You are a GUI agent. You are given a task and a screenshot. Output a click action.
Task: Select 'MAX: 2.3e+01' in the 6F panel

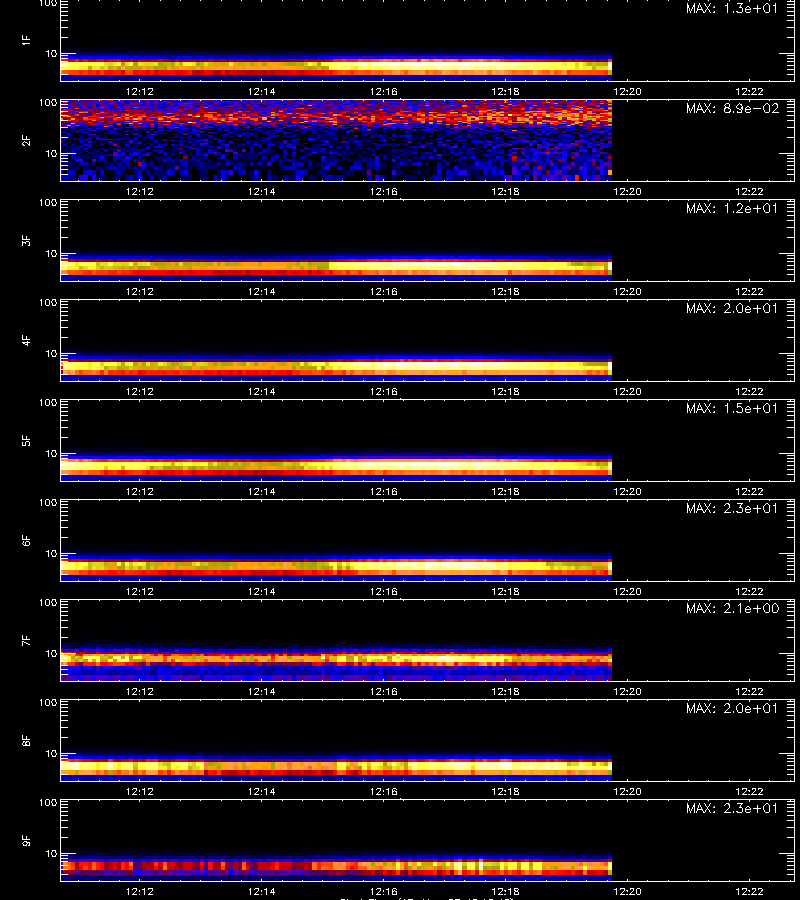point(732,508)
